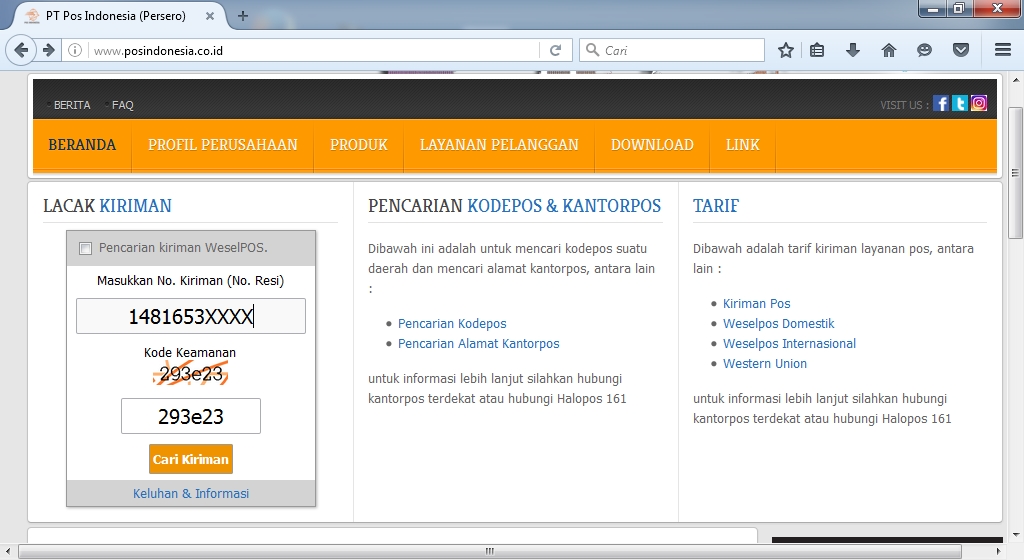This screenshot has width=1024, height=560.
Task: Open the LINK menu
Action: coord(743,145)
